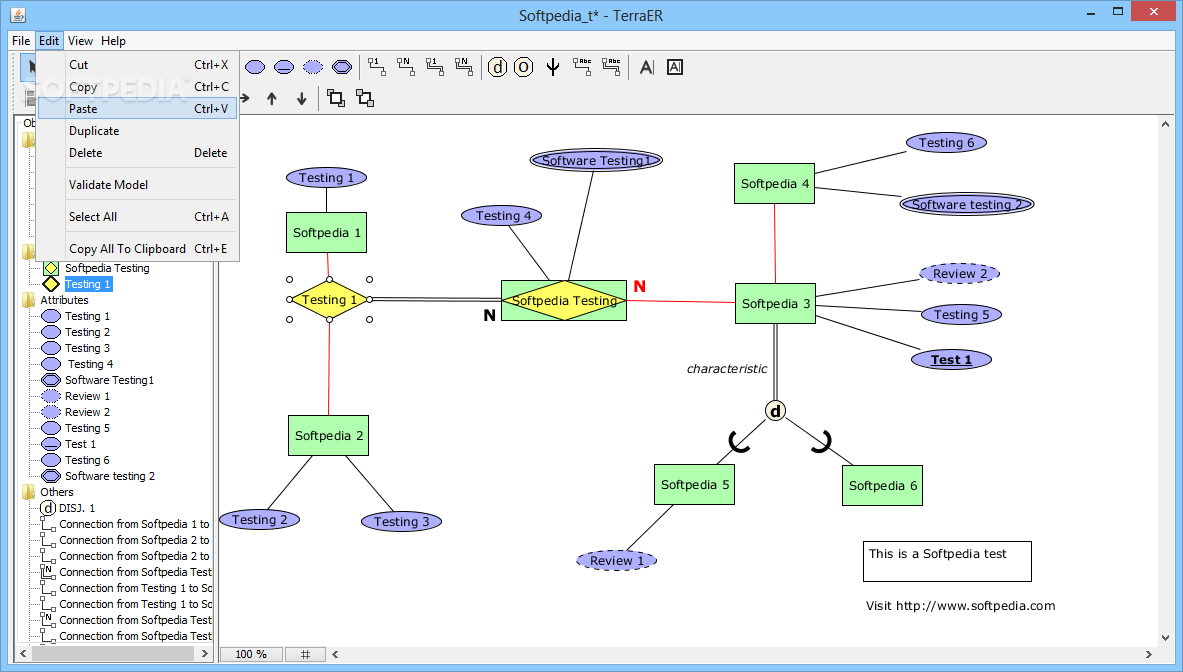
Task: Pick the single-line Abc labeled connection tool
Action: point(582,67)
